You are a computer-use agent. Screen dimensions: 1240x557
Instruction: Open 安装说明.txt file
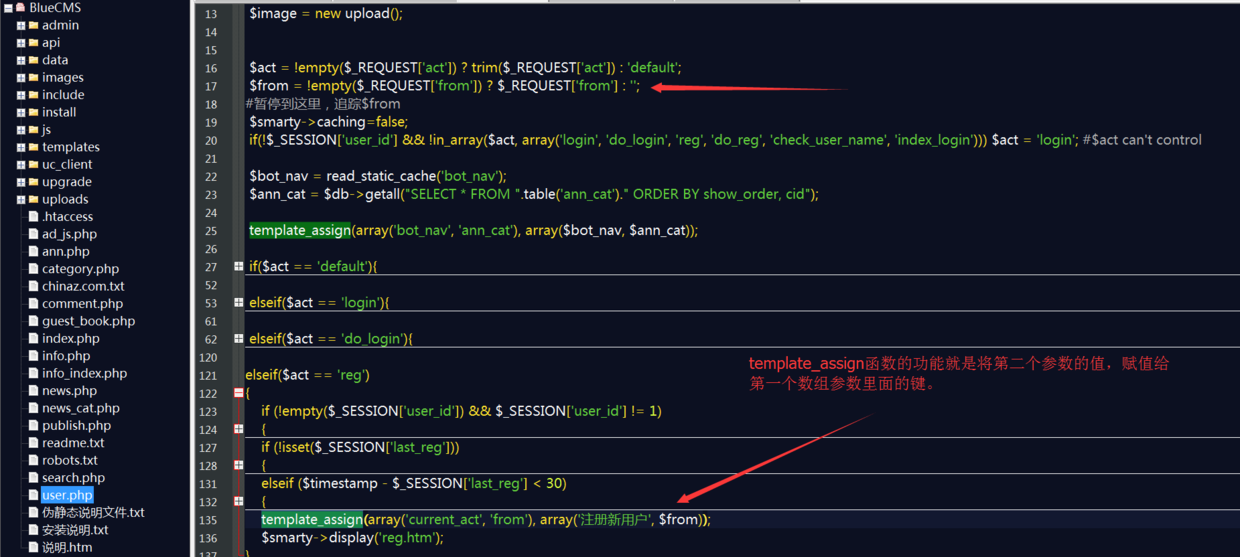pos(75,530)
